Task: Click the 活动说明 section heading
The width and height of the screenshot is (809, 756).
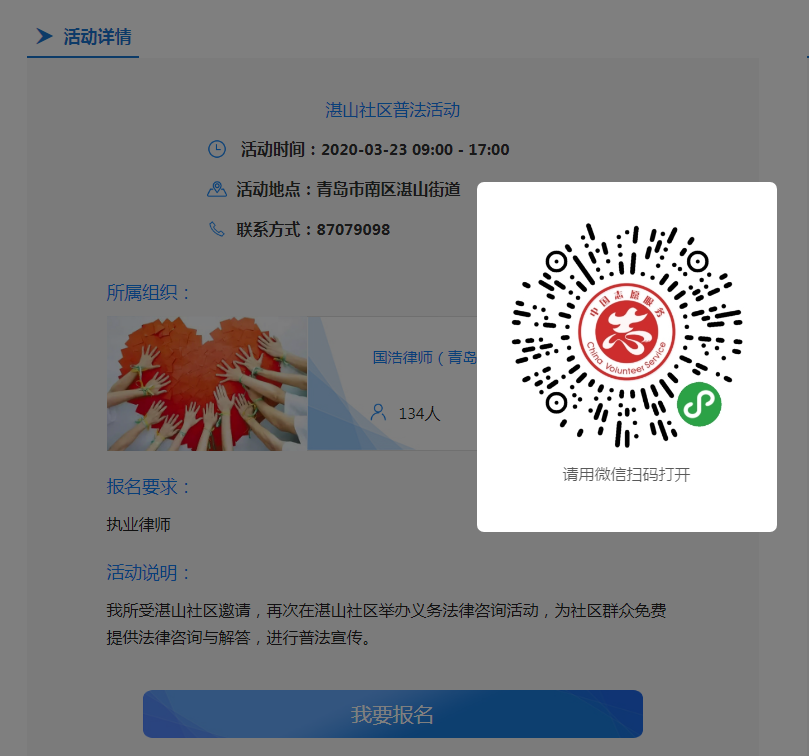Action: coord(148,572)
